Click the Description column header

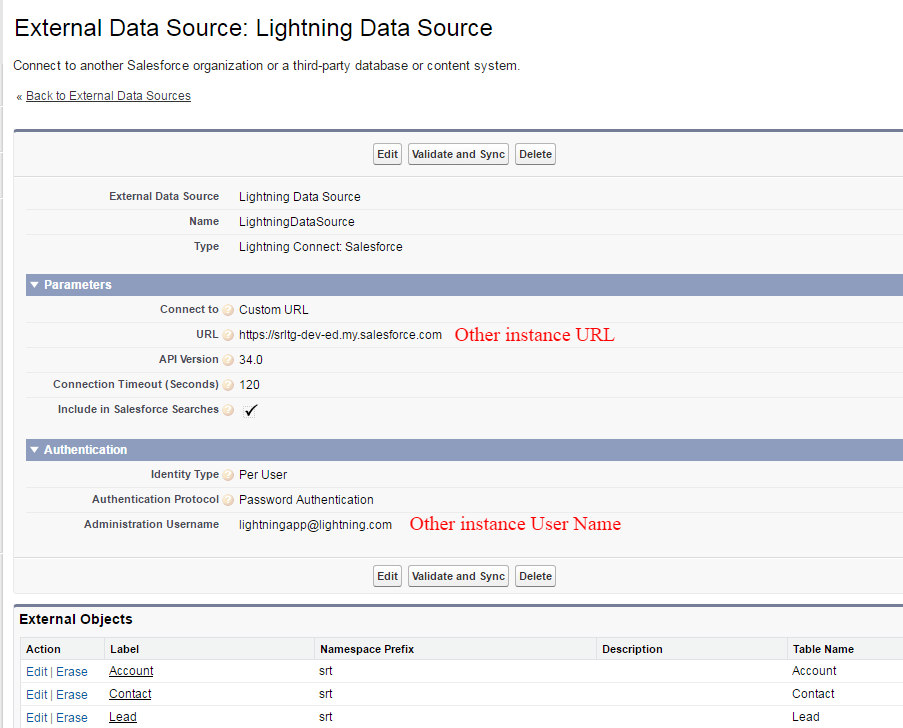(632, 649)
